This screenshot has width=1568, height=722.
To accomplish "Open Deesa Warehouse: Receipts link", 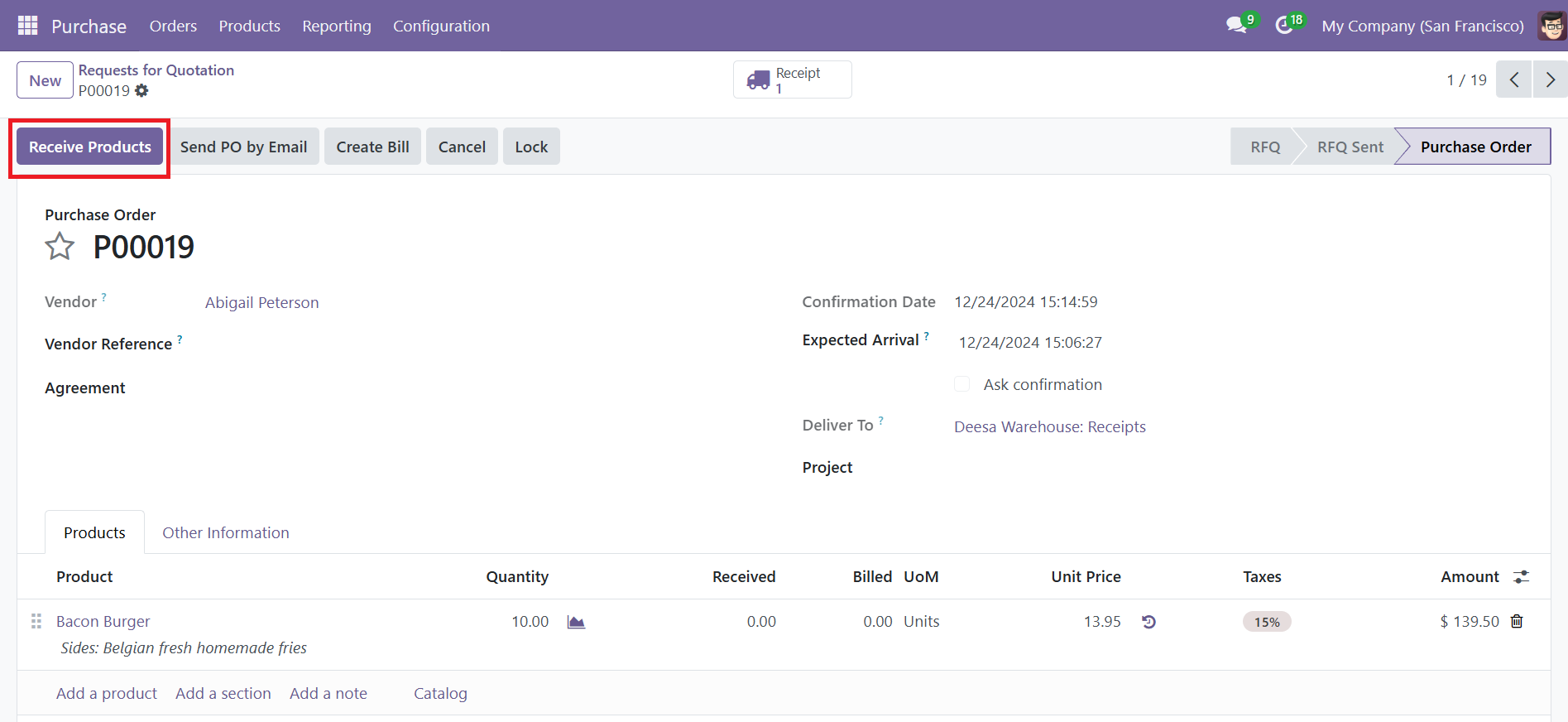I will pos(1050,427).
